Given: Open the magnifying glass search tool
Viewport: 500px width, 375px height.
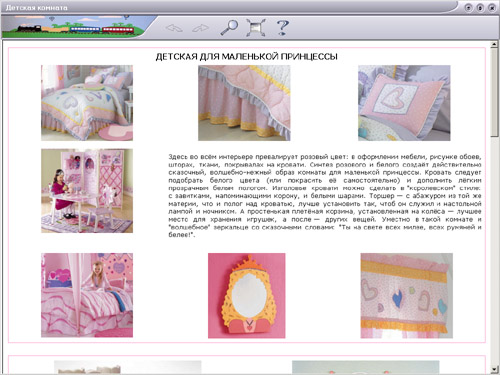Looking at the screenshot, I should (x=229, y=27).
